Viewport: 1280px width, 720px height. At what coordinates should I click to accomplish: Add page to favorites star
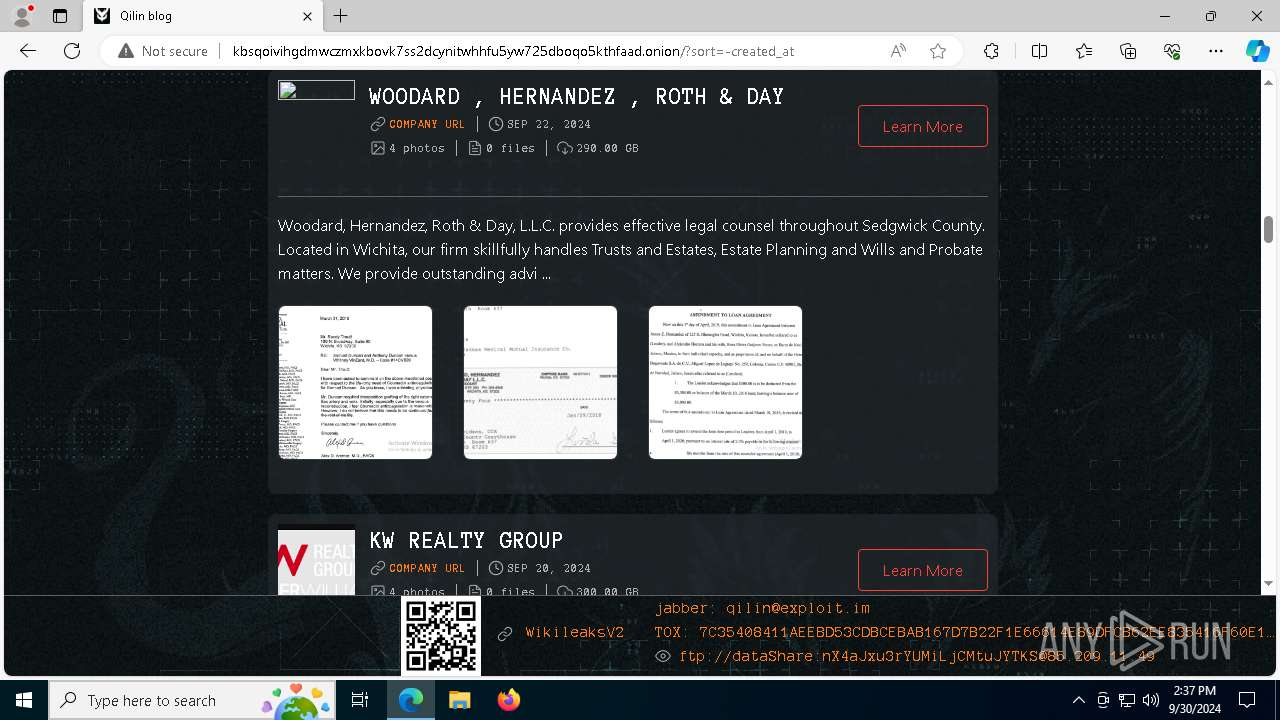(938, 51)
